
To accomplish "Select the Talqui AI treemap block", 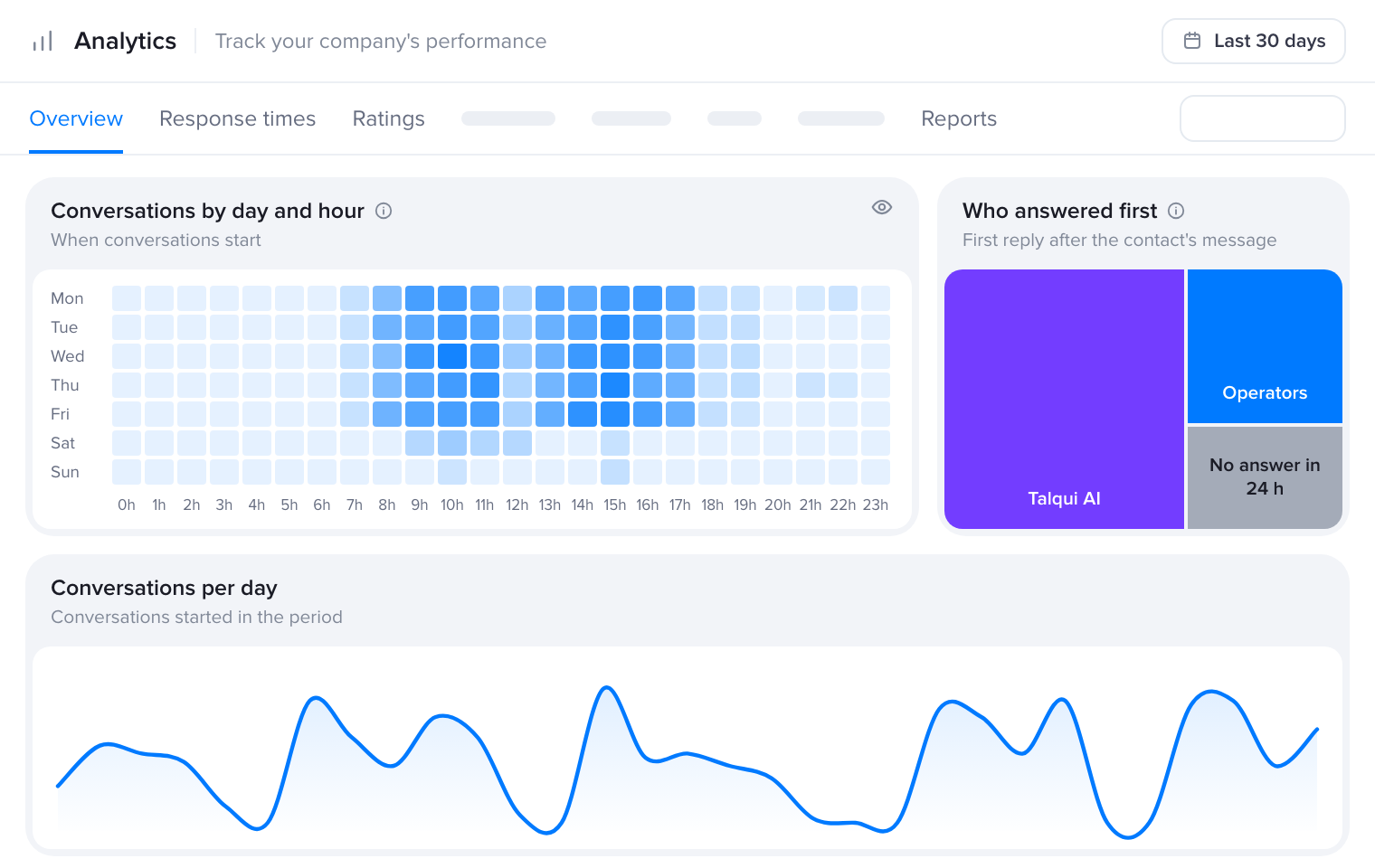I will (1064, 399).
